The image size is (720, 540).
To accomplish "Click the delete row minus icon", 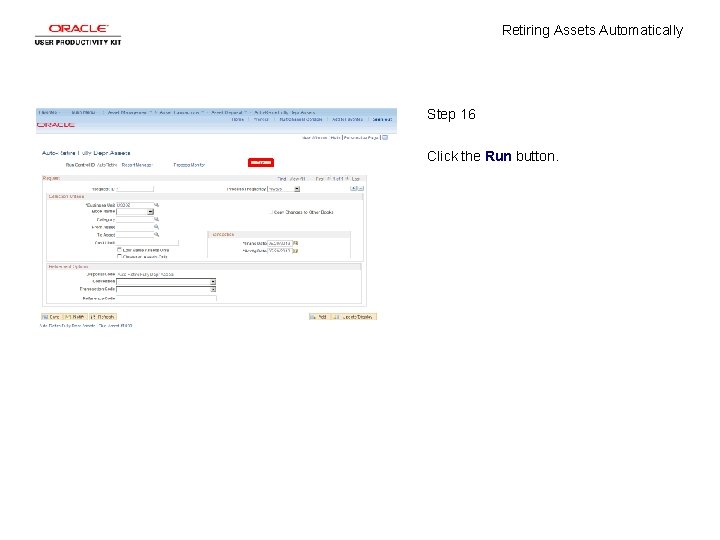I will (x=360, y=188).
